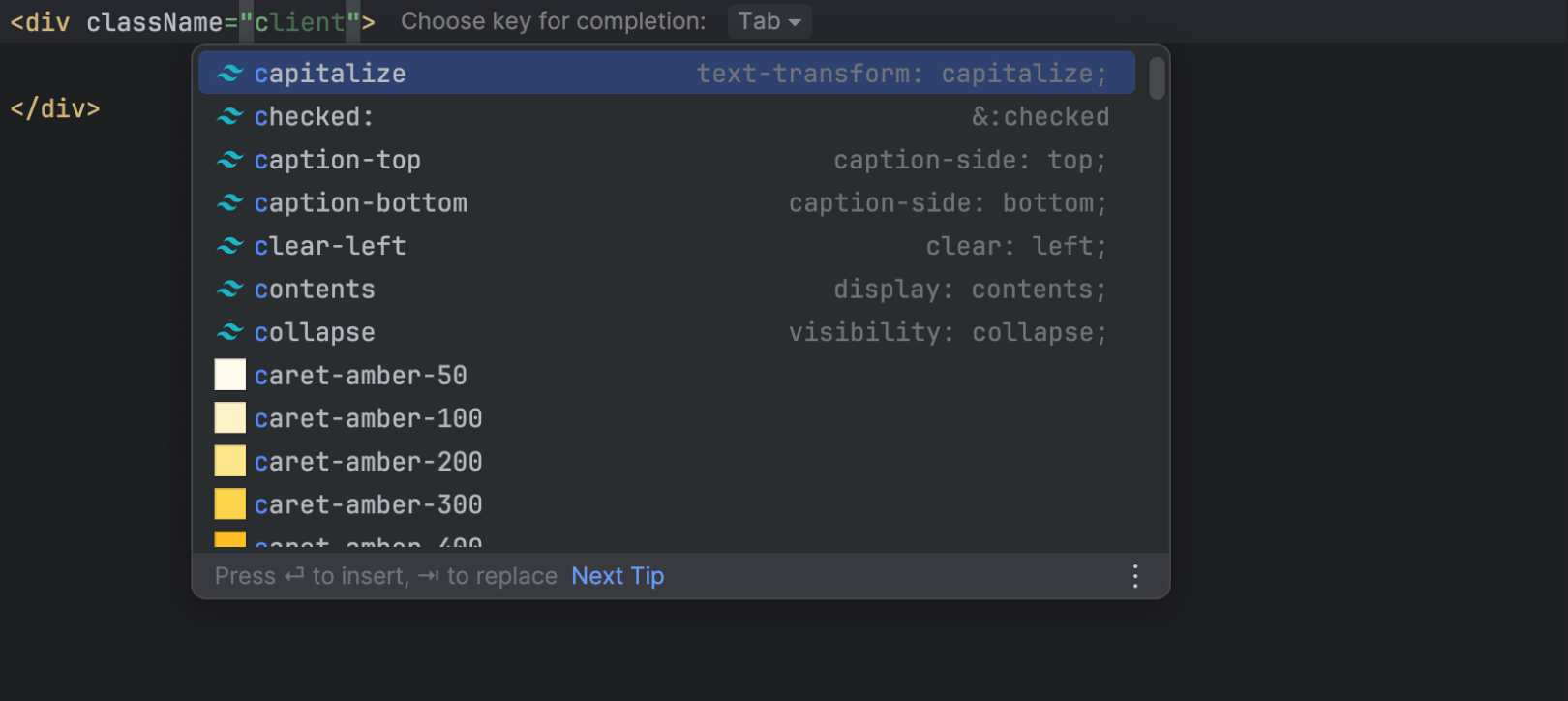The image size is (1568, 701).
Task: Select the caret-amber-100 suggestion
Action: tap(667, 418)
